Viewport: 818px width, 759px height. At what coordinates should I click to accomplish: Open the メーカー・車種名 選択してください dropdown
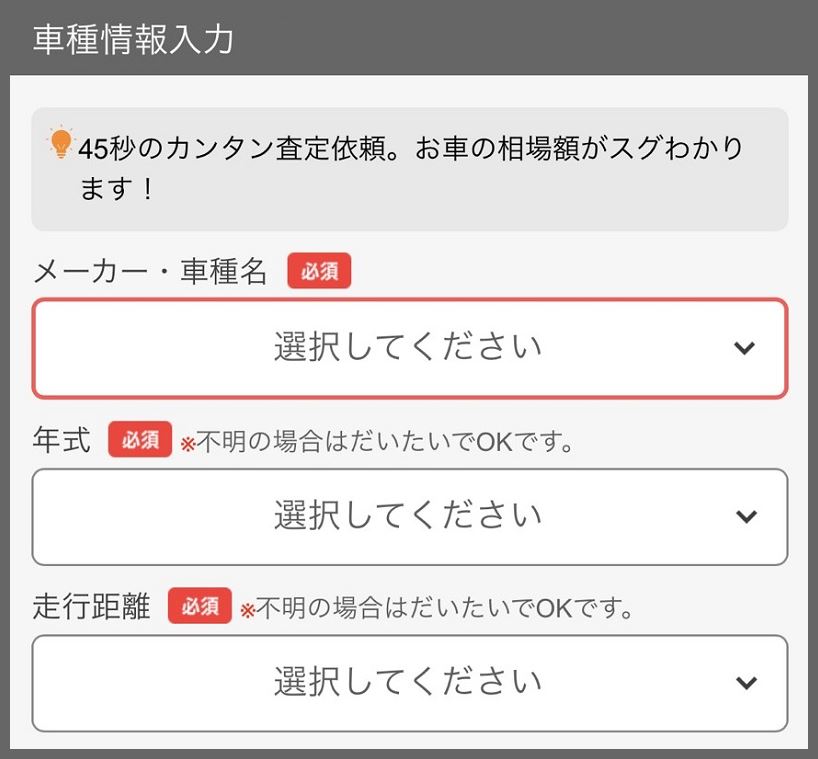coord(409,348)
